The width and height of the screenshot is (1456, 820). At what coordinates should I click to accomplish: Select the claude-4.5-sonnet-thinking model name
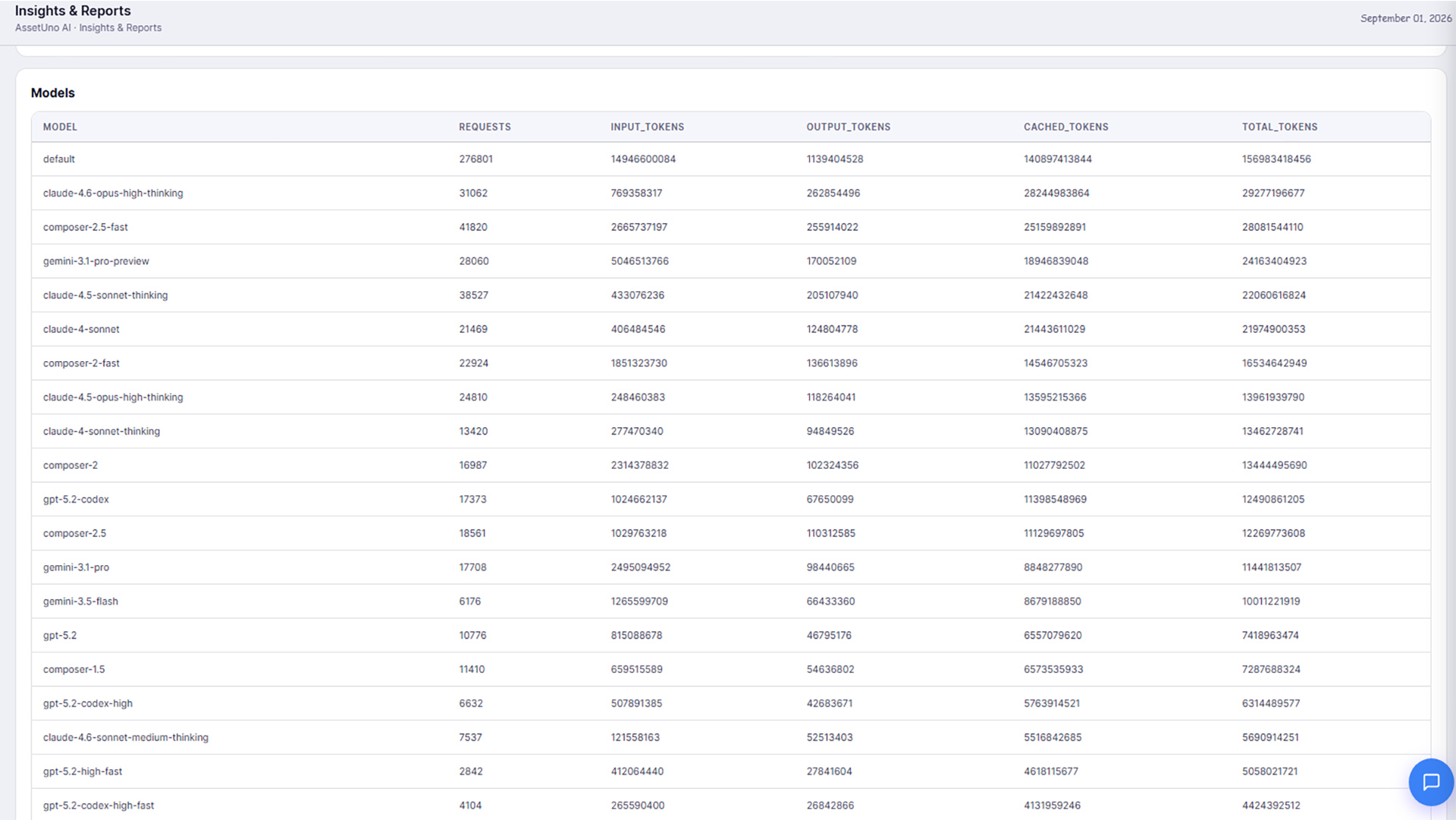tap(105, 295)
